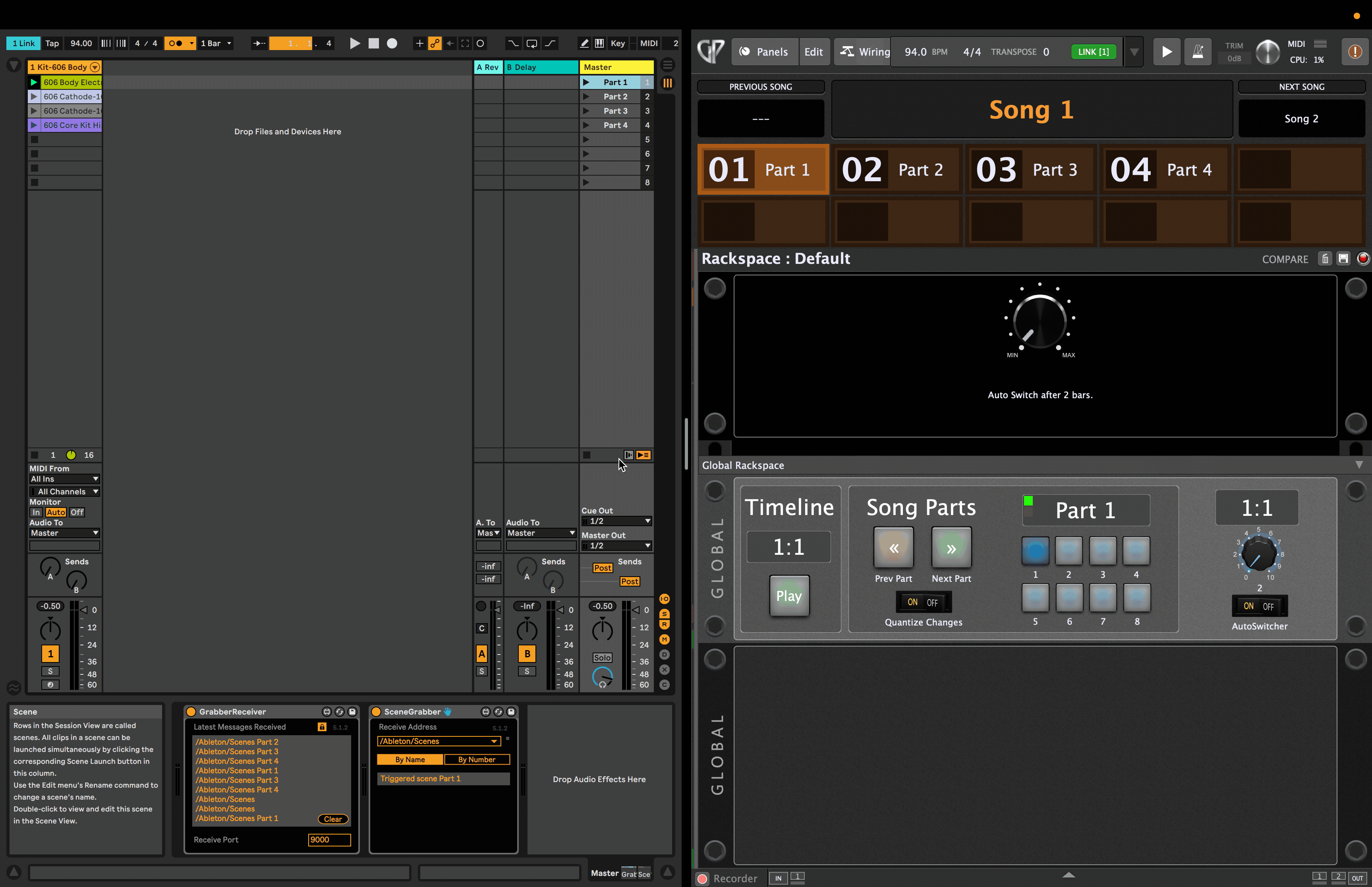Image resolution: width=1372 pixels, height=887 pixels.
Task: Launch the 606 Cathode clip in second slot
Action: coord(34,97)
